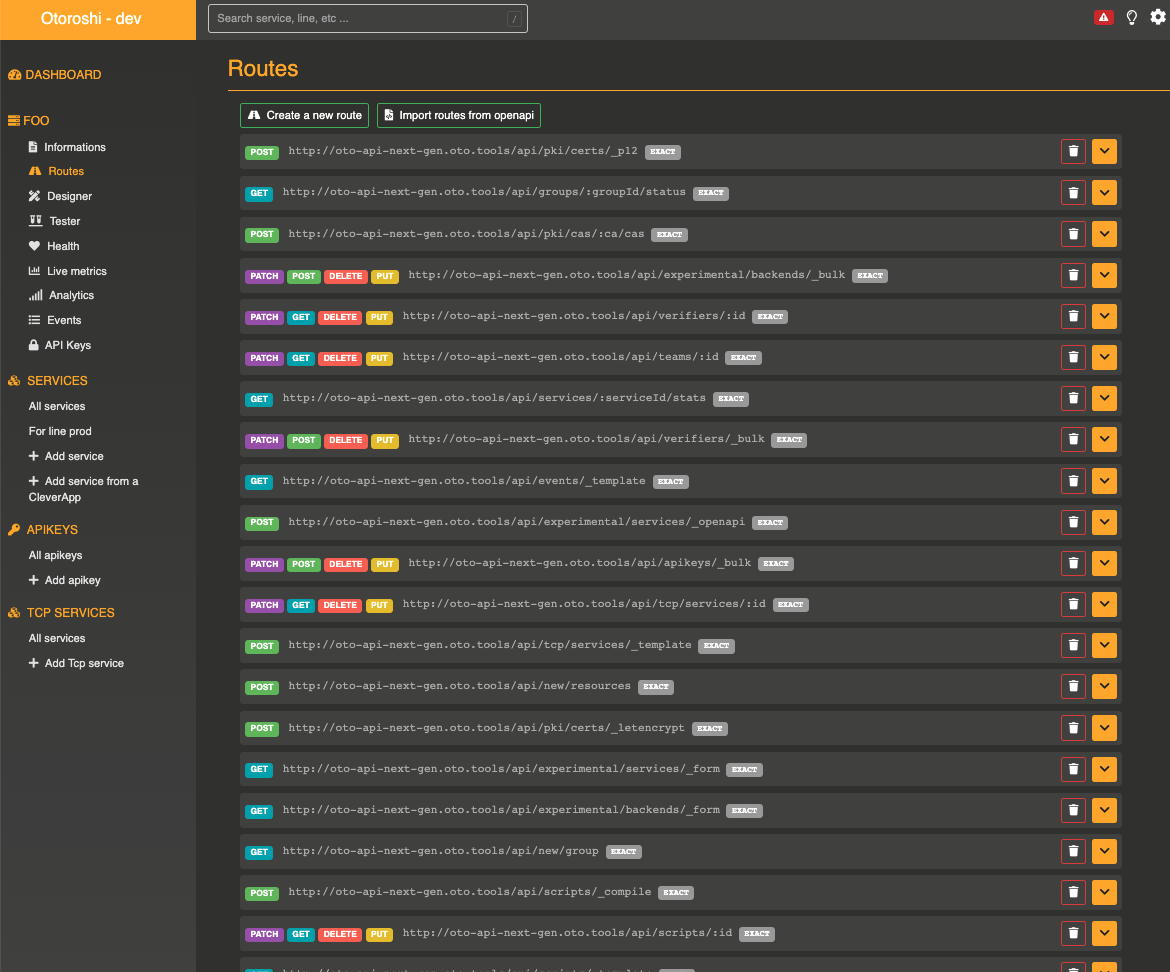Delete the api/teams/:id route
Image resolution: width=1170 pixels, height=972 pixels.
click(1073, 357)
